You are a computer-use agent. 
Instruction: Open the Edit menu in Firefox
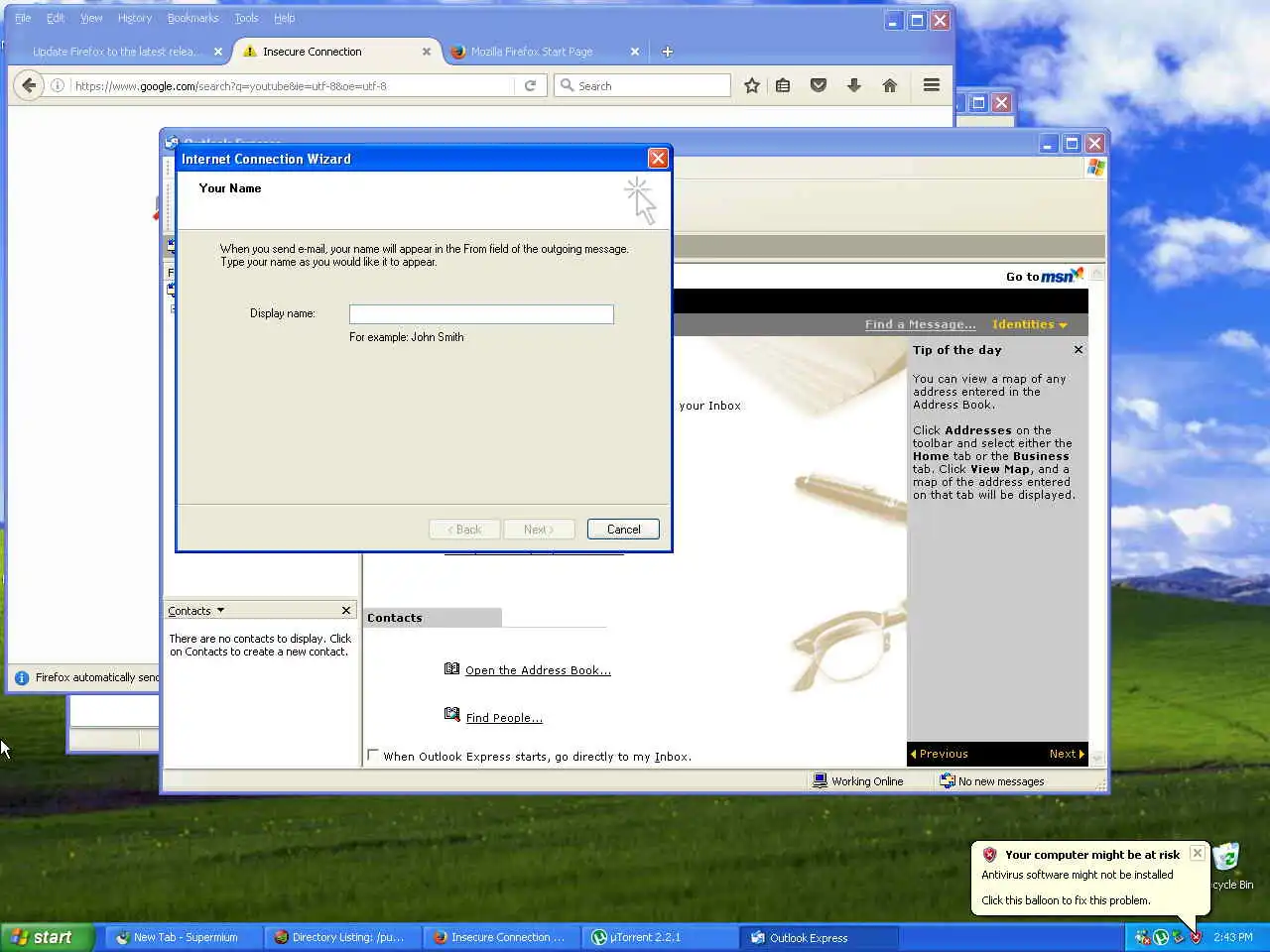pyautogui.click(x=56, y=18)
